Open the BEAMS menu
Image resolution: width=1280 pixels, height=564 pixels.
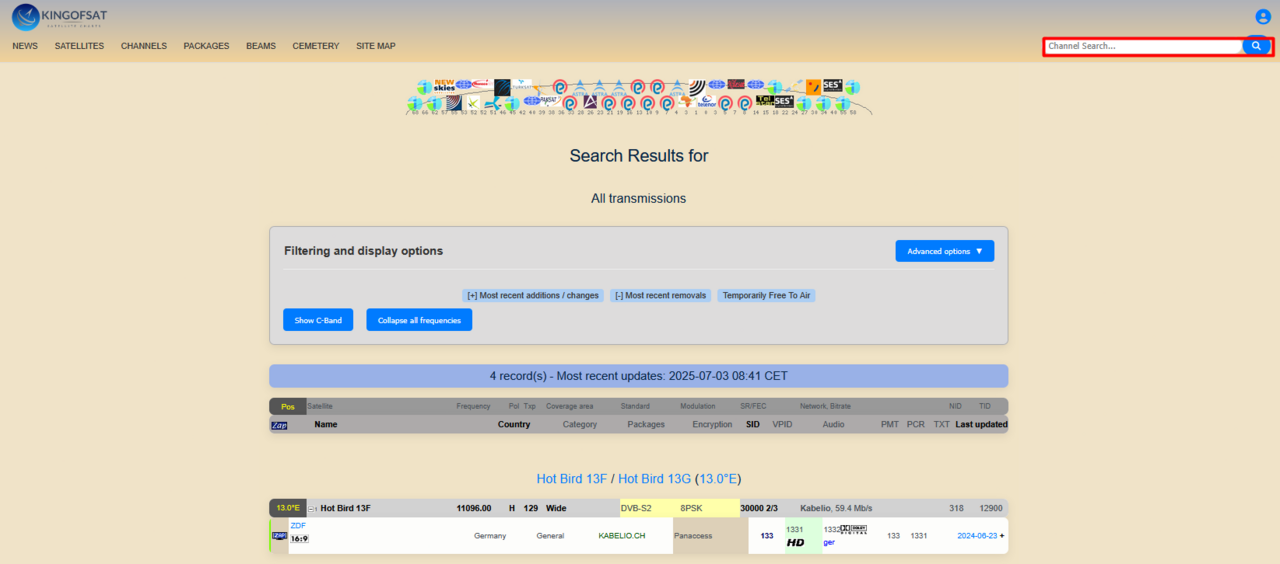(x=261, y=46)
